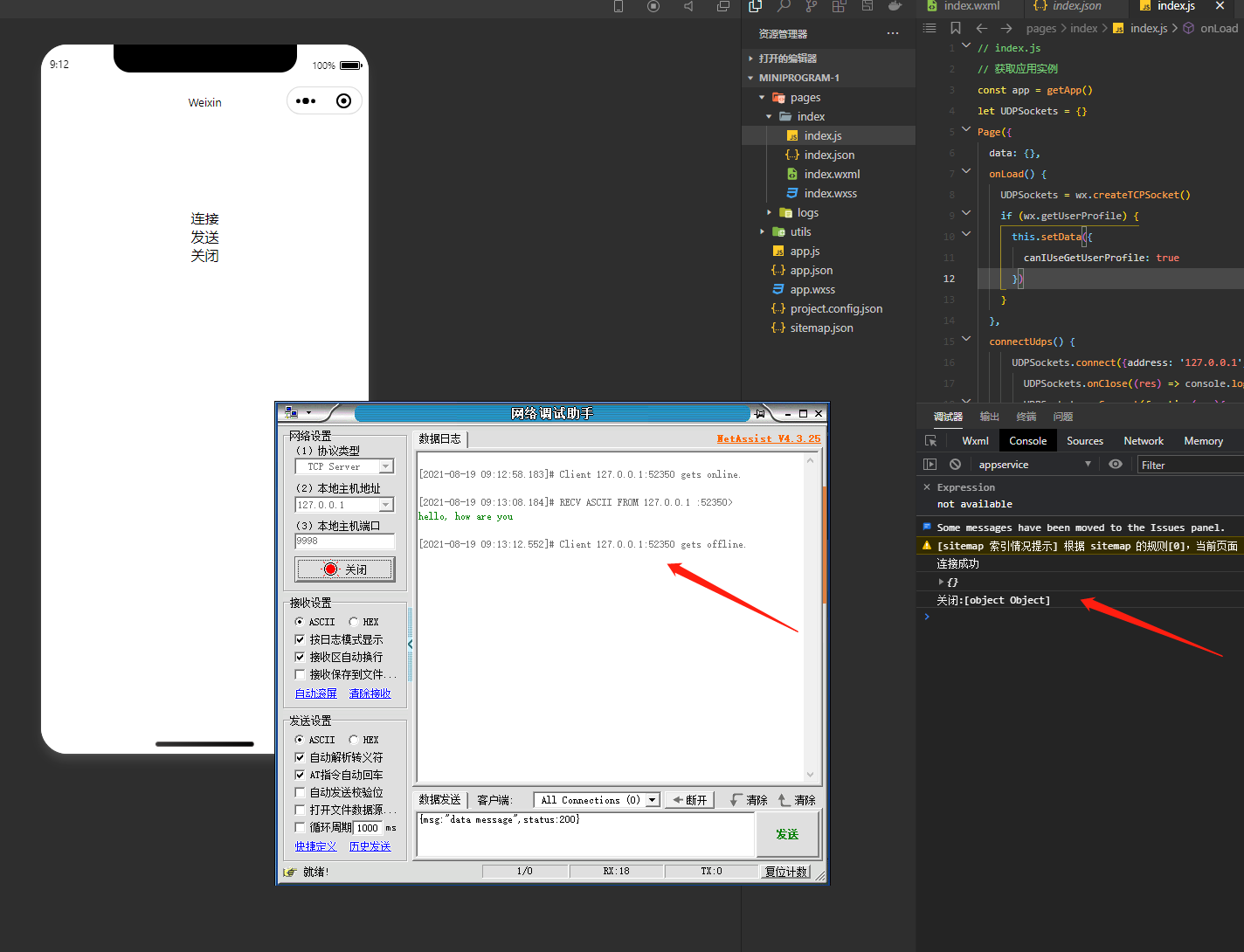1244x952 pixels.
Task: Click the bookmark icon in editor breadcrumb bar
Action: point(956,28)
